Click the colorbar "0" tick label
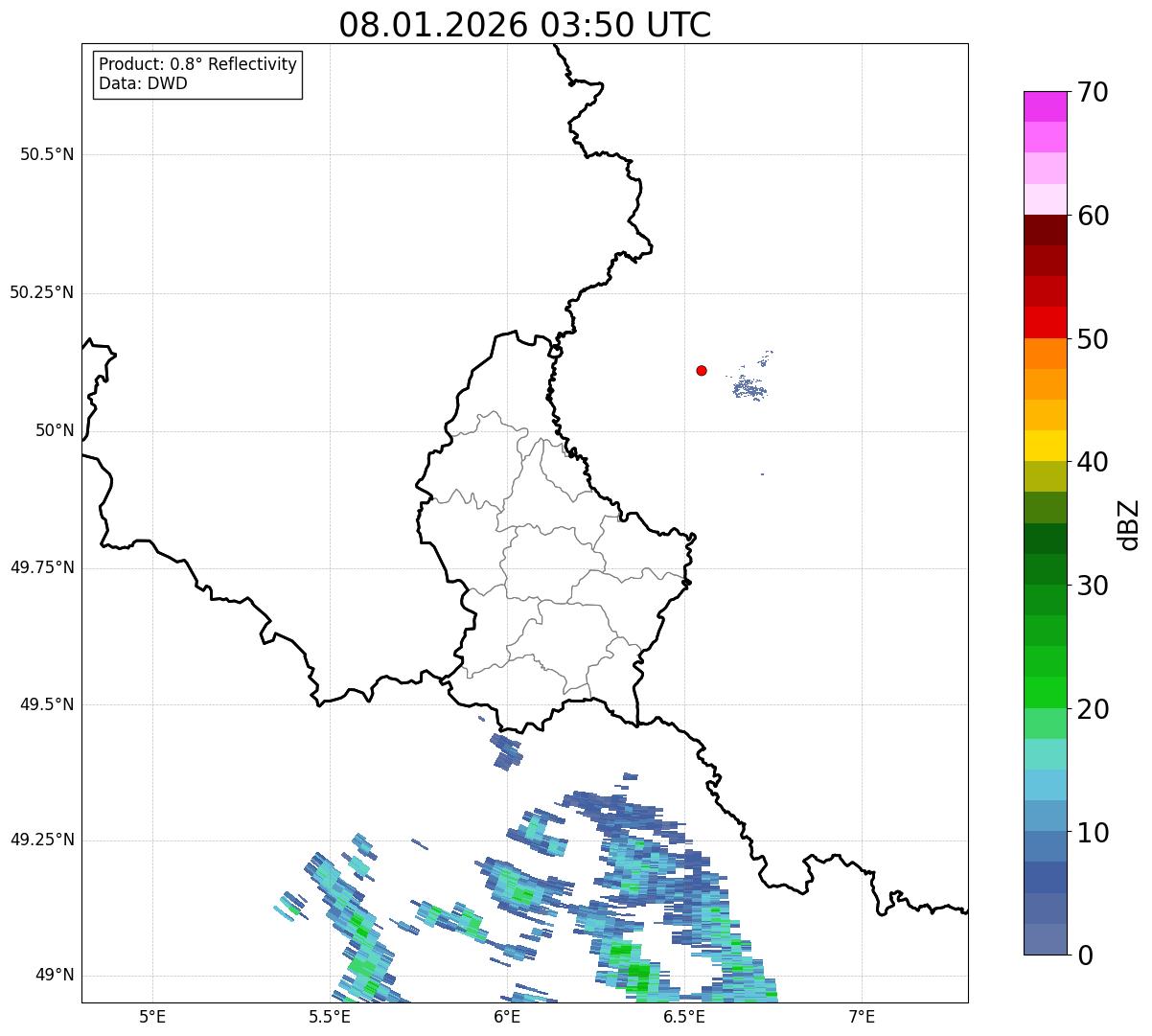Viewport: 1152px width, 1036px height. (x=1085, y=955)
